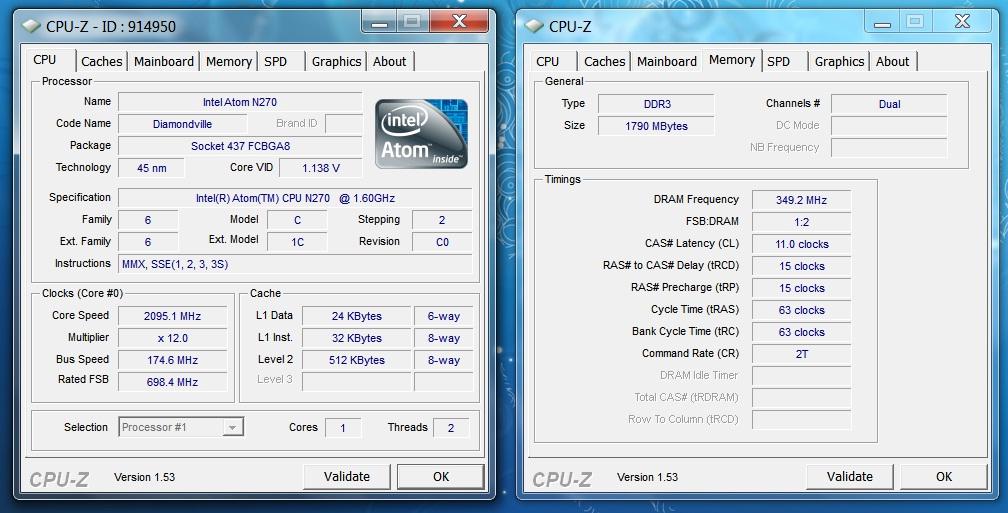Viewport: 1008px width, 513px height.
Task: Click the Command Rate value '2T'
Action: coord(801,354)
